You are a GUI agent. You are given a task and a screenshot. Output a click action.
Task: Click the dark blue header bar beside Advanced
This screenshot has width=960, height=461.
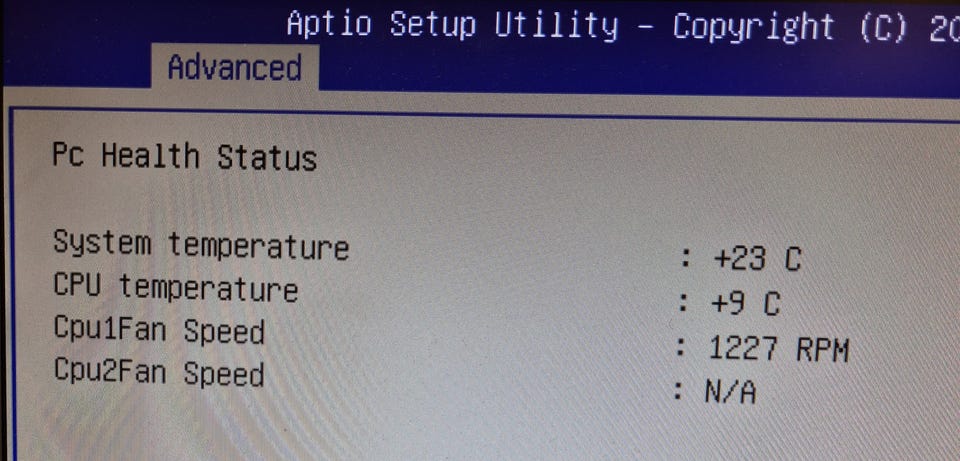(639, 70)
